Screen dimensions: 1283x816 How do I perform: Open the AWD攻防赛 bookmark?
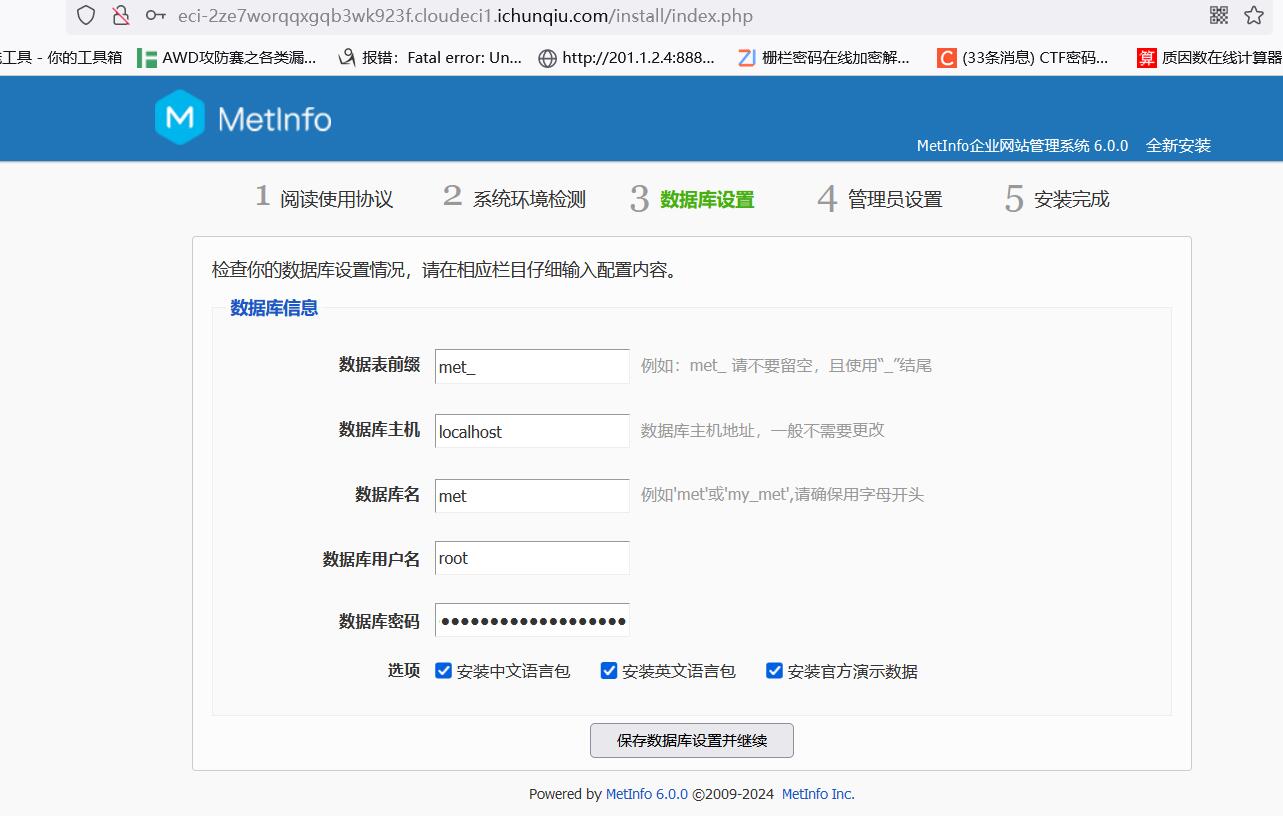coord(227,58)
